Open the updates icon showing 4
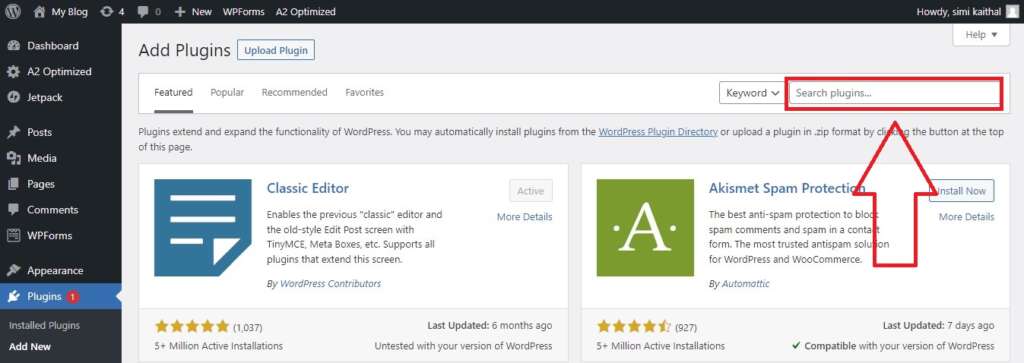1024x363 pixels. pyautogui.click(x=107, y=12)
